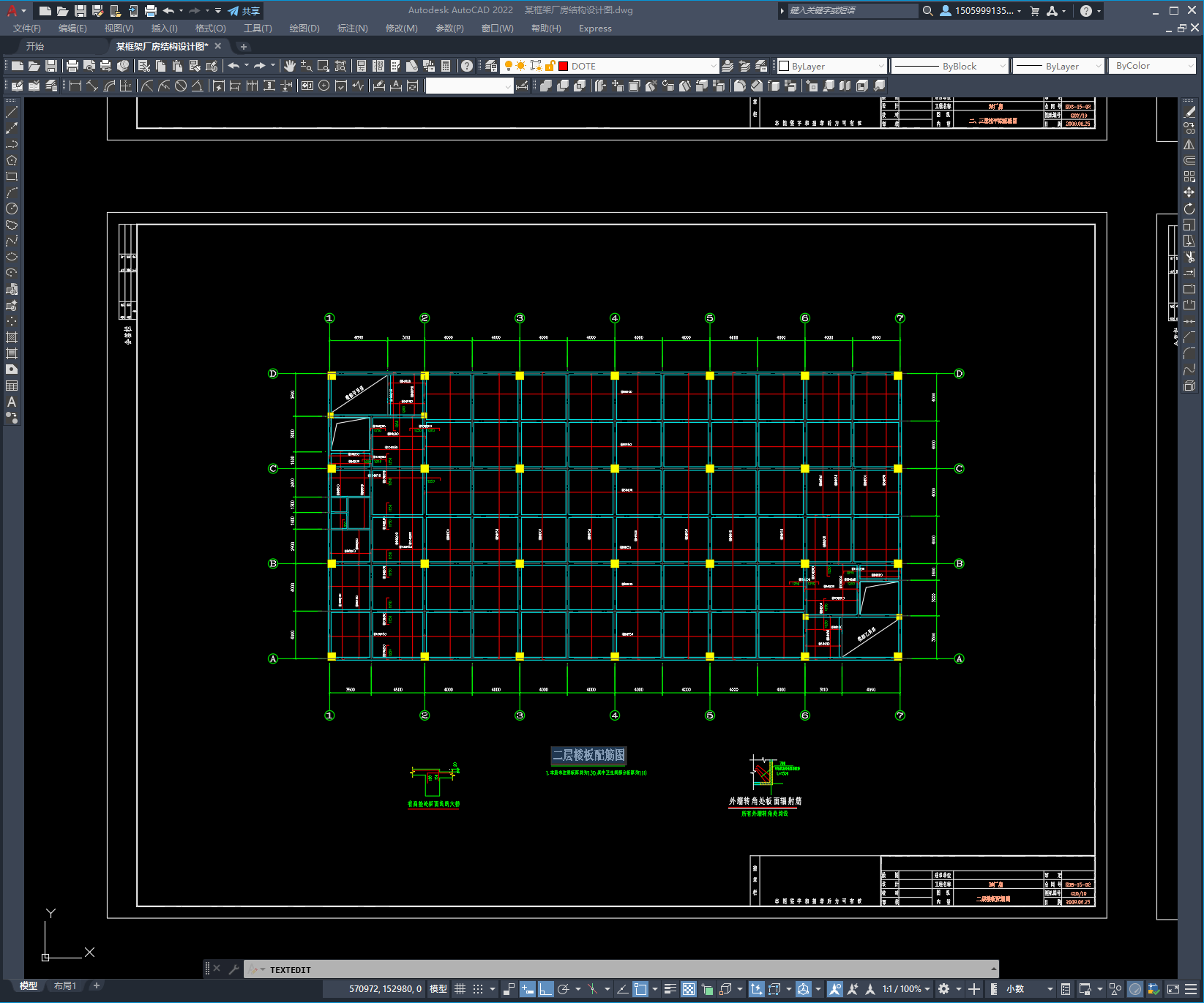Open the 编辑(E) menu
Image resolution: width=1204 pixels, height=1003 pixels.
[72, 29]
